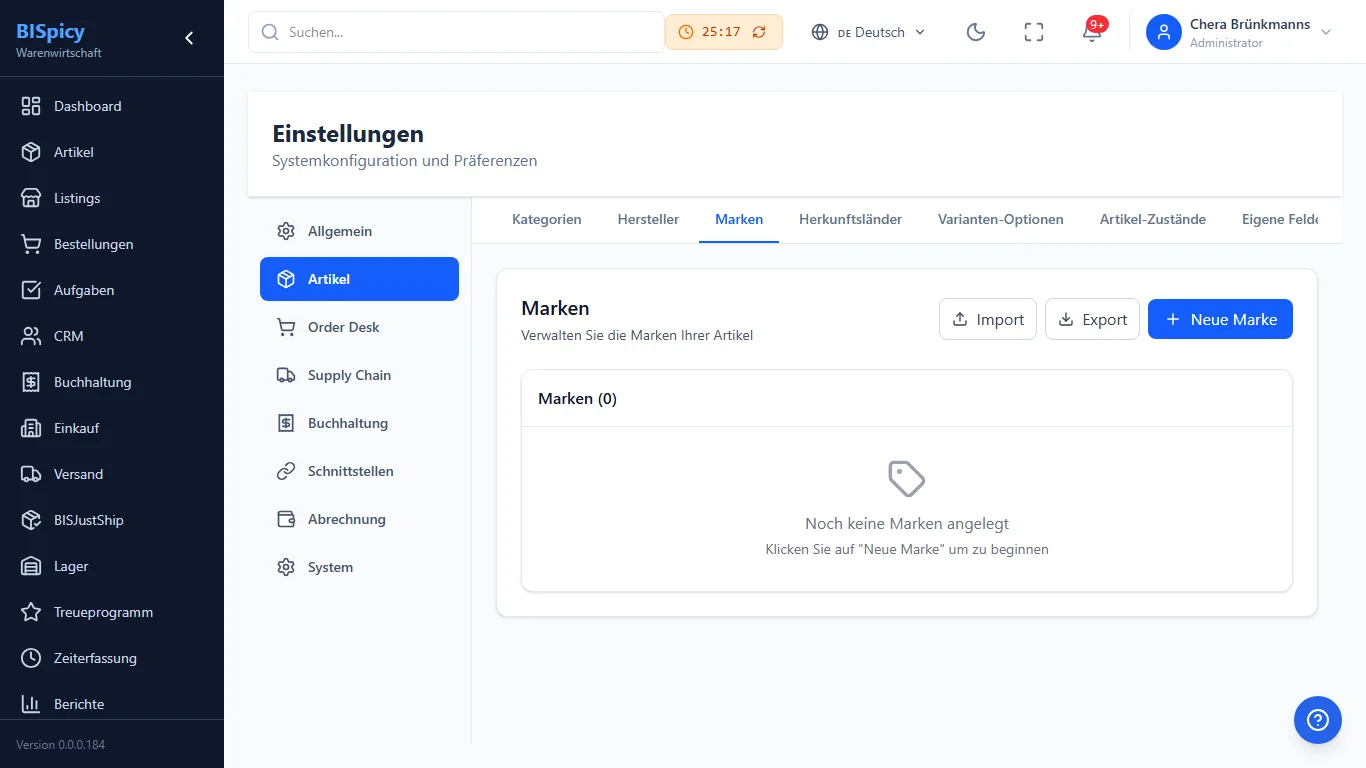1366x768 pixels.
Task: Open BISJustShip in the sidebar
Action: click(x=112, y=520)
